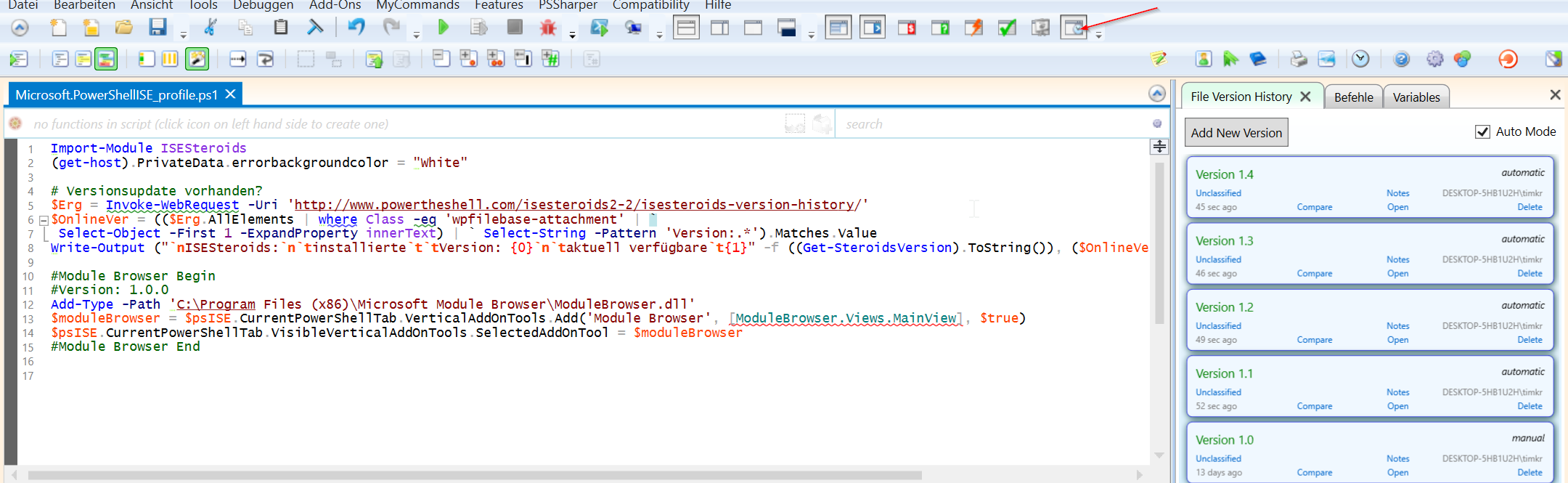Click the yellow note with pencil icon
Image resolution: width=1568 pixels, height=483 pixels.
click(x=1159, y=59)
